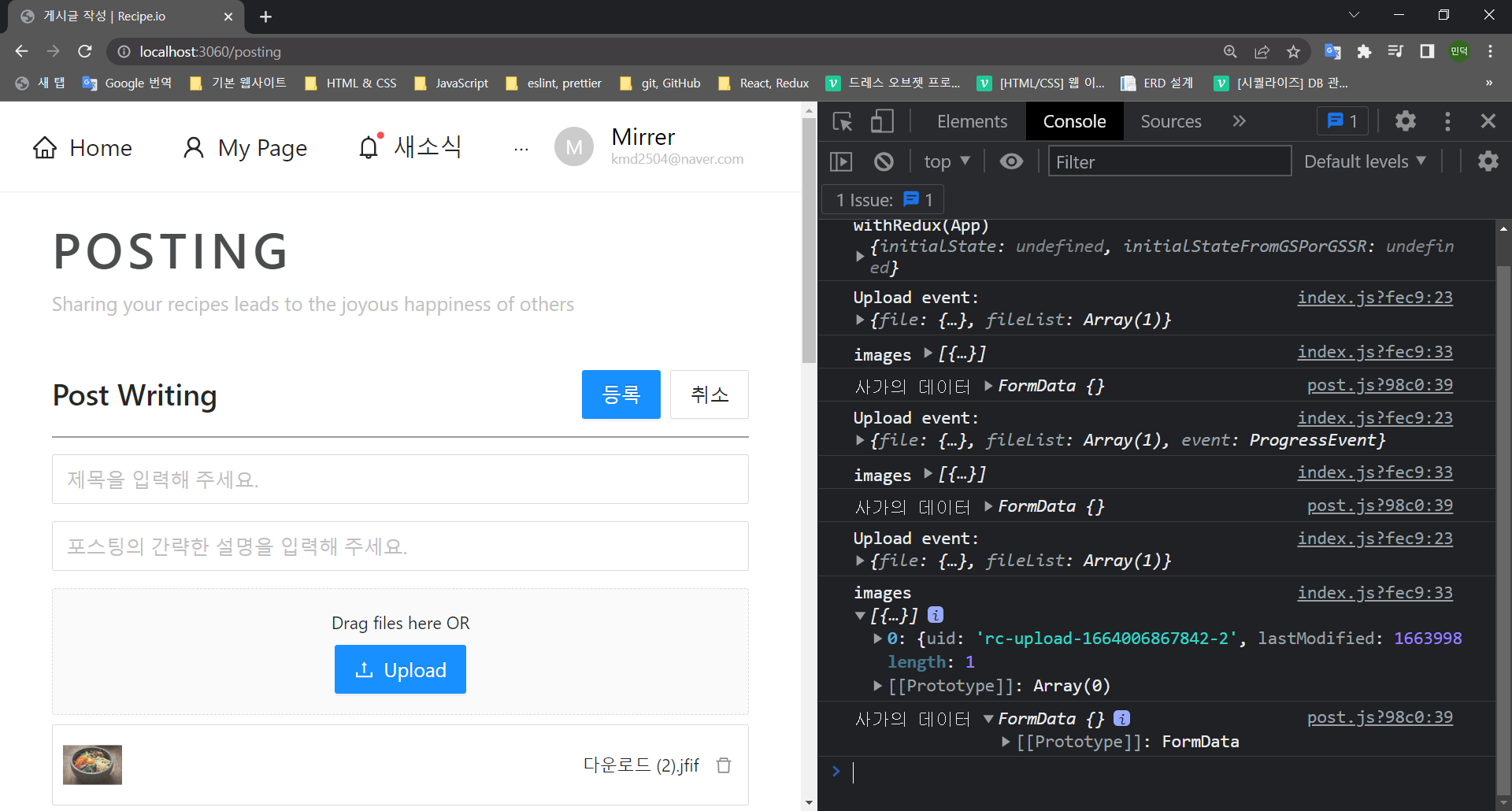Click the browser back arrow
The width and height of the screenshot is (1512, 811).
point(21,51)
